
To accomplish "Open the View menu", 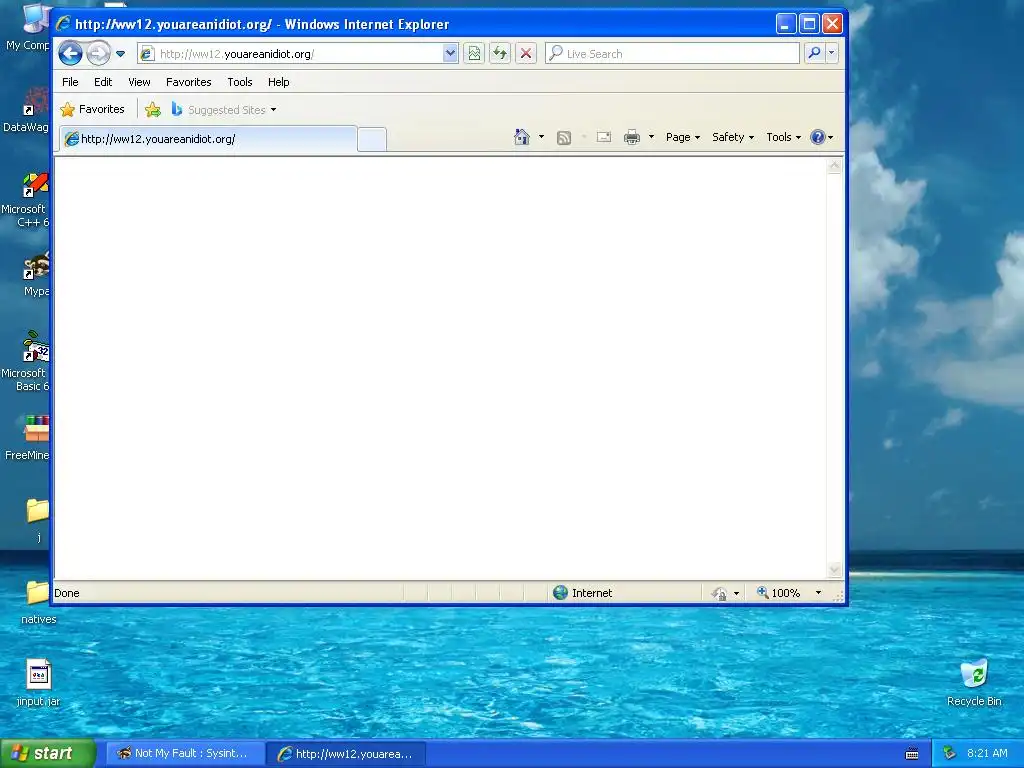I will tap(139, 82).
